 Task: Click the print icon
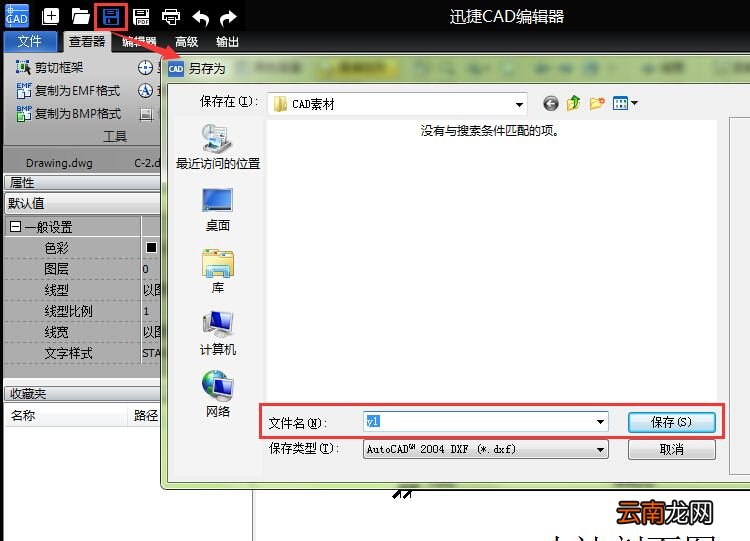(171, 17)
